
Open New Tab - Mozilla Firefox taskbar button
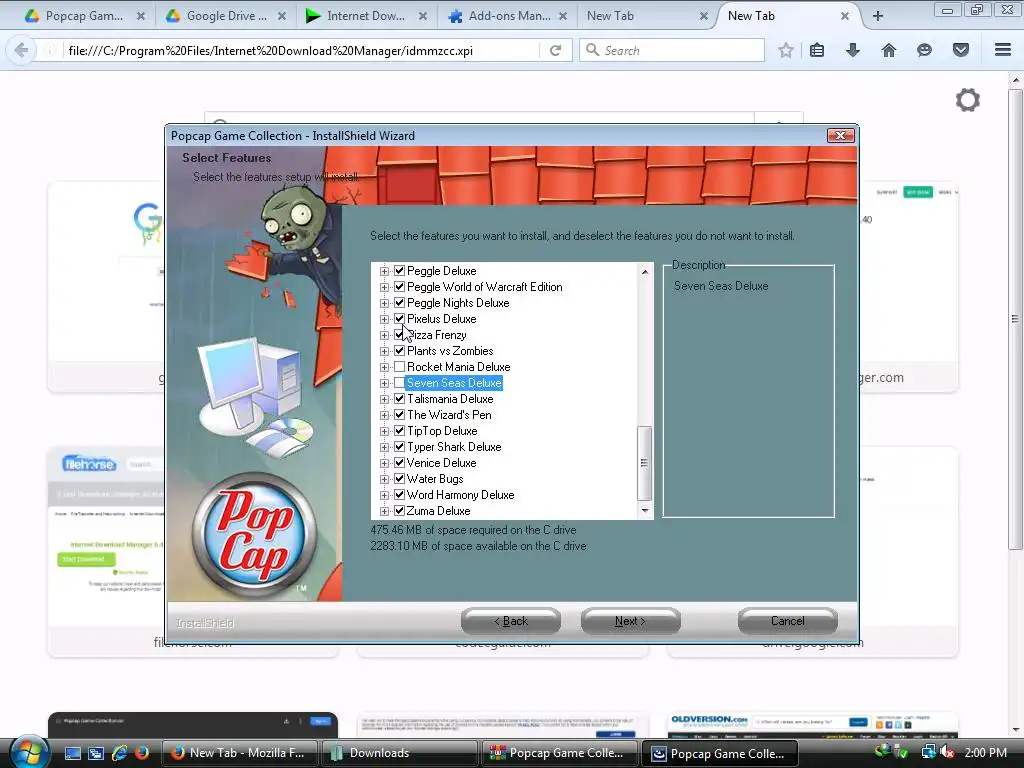pyautogui.click(x=240, y=753)
